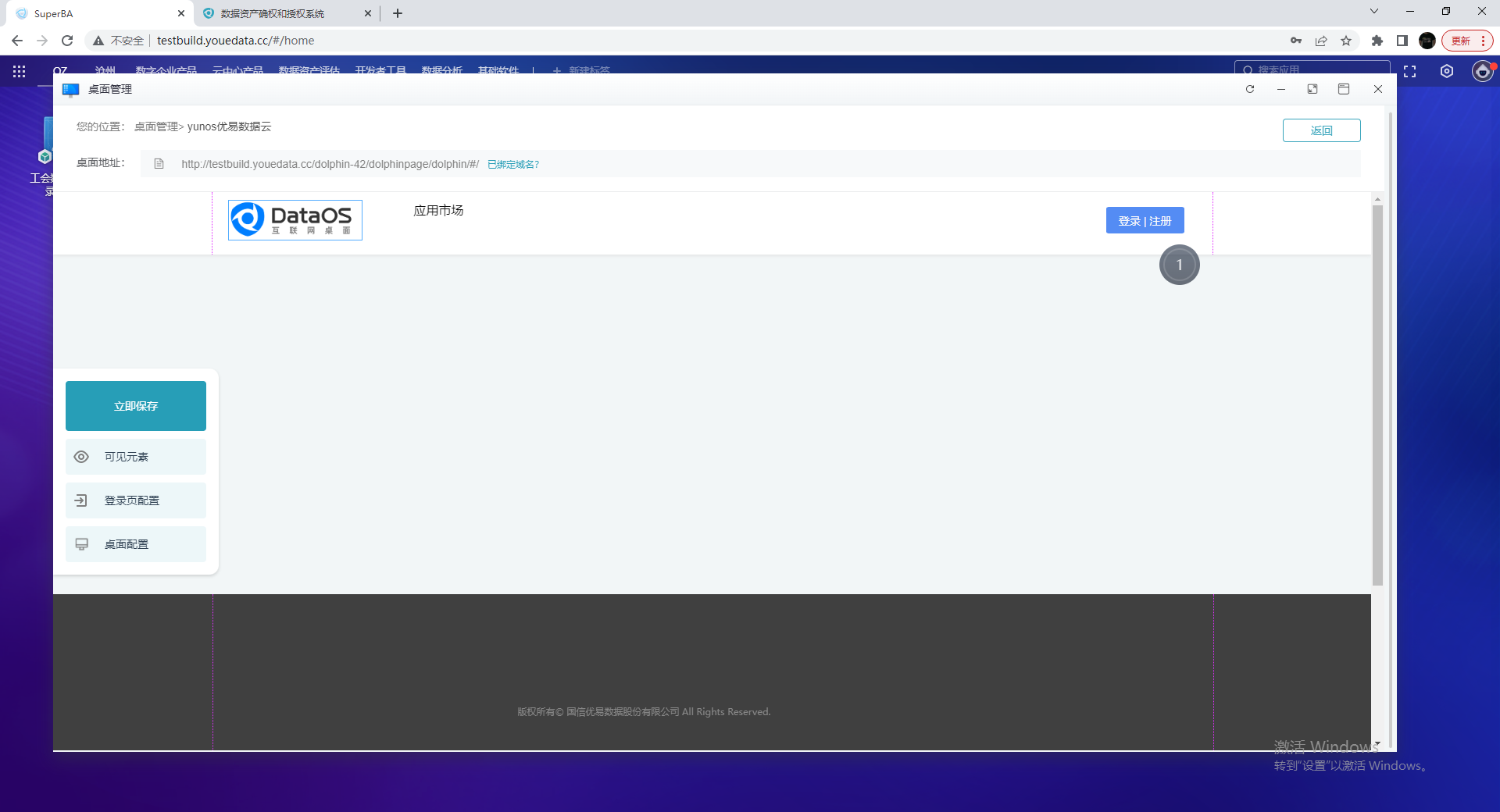This screenshot has height=812, width=1500.
Task: Open the 应用市场 menu item
Action: (438, 210)
